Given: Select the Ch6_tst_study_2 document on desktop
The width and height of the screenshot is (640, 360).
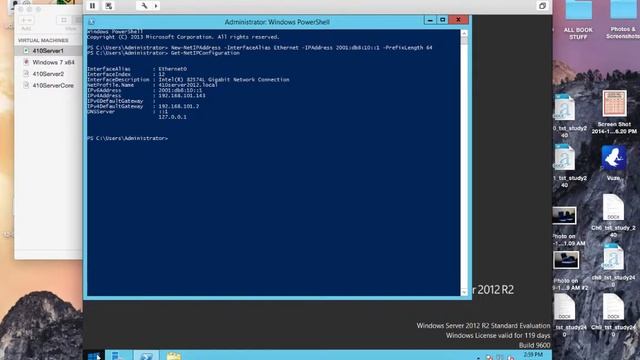Looking at the screenshot, I should click(613, 216).
